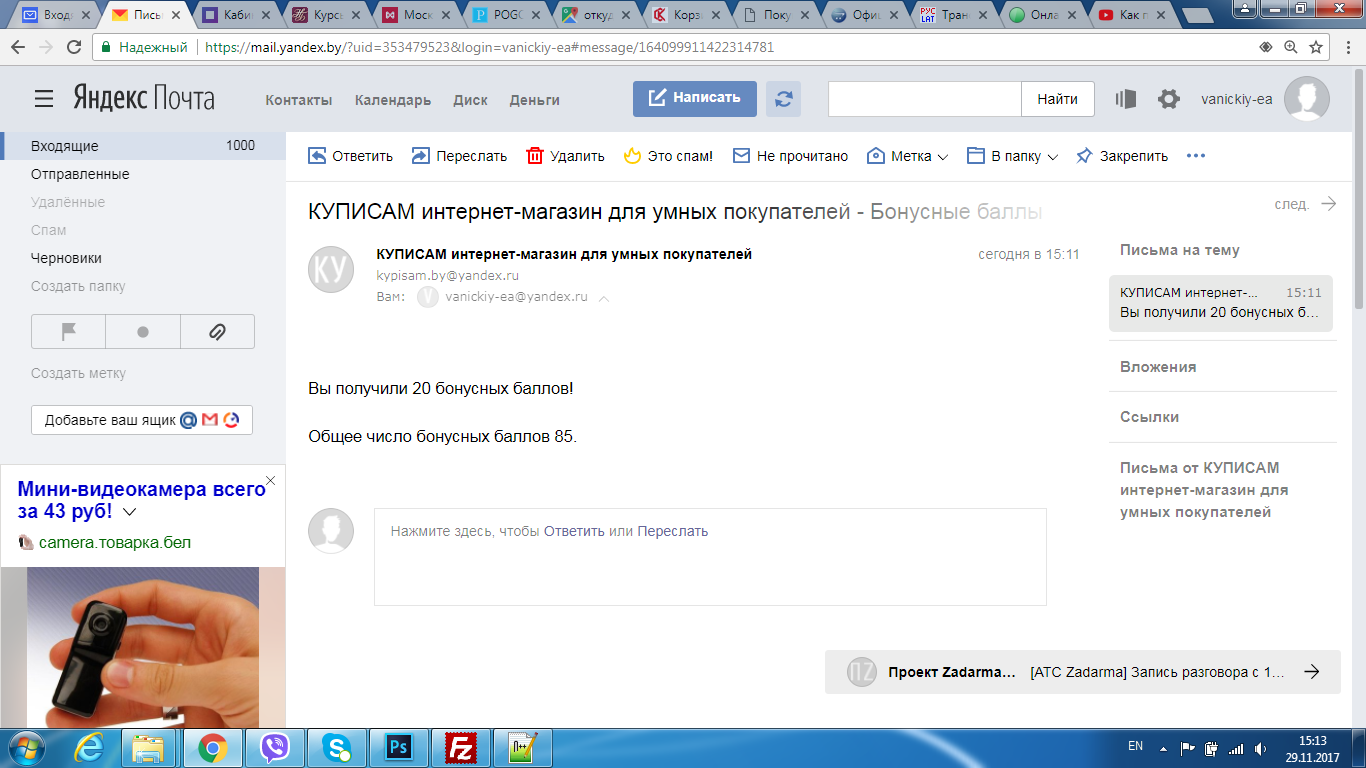This screenshot has height=768, width=1366.
Task: Open the Удалённые folder
Action: (x=68, y=202)
